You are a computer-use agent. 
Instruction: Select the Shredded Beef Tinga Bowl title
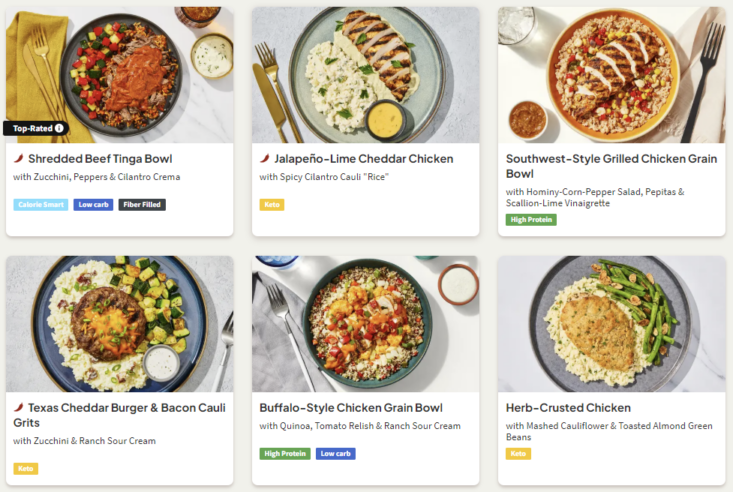tap(100, 159)
